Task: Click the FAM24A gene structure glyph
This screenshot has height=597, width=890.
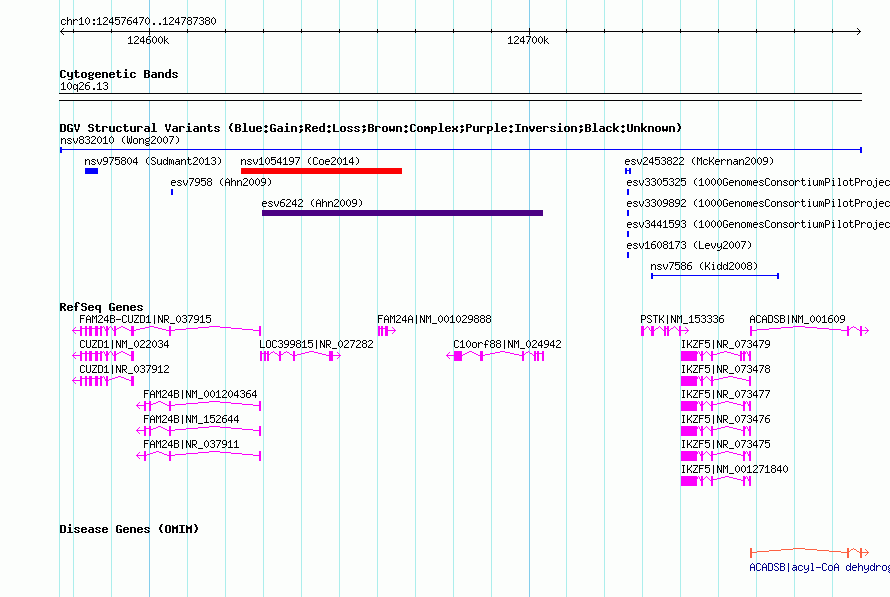Action: [387, 331]
